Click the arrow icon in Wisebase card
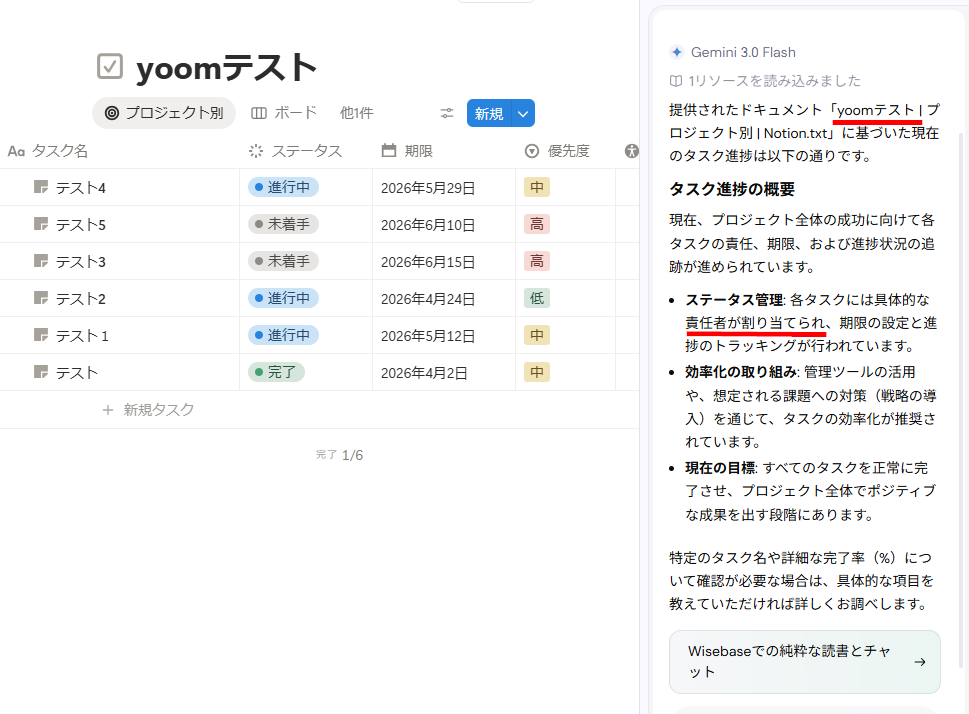 920,661
